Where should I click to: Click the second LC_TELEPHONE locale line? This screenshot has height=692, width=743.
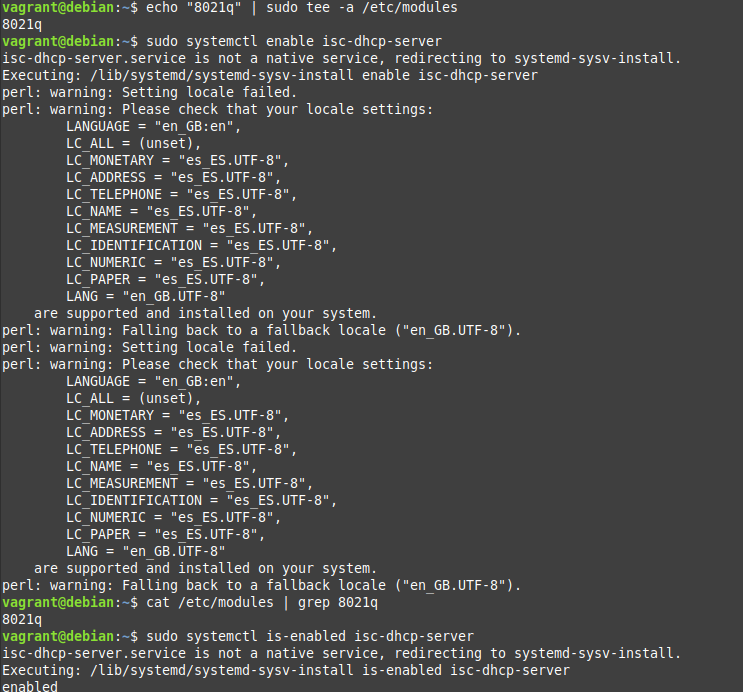click(182, 449)
